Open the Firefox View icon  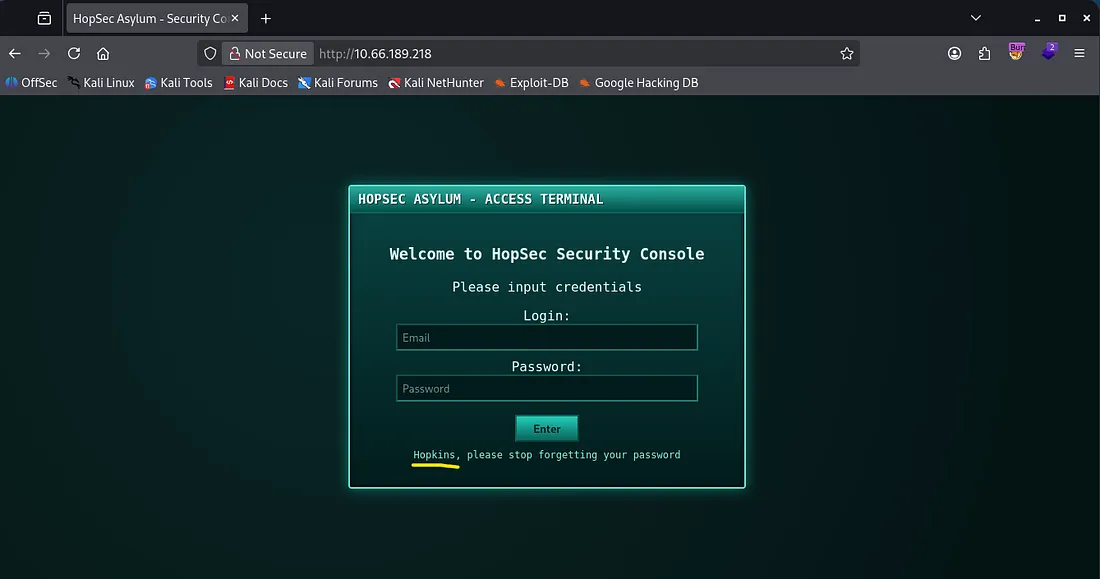[44, 19]
